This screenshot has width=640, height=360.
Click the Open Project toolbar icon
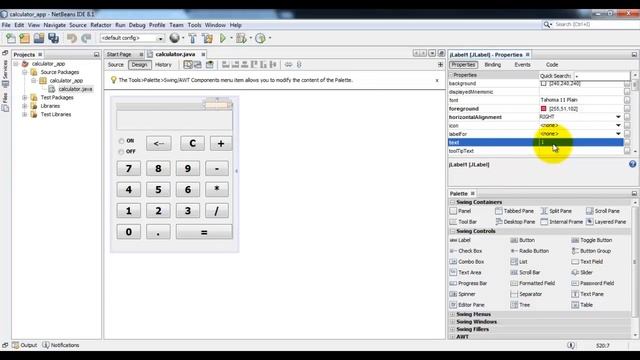click(x=39, y=38)
